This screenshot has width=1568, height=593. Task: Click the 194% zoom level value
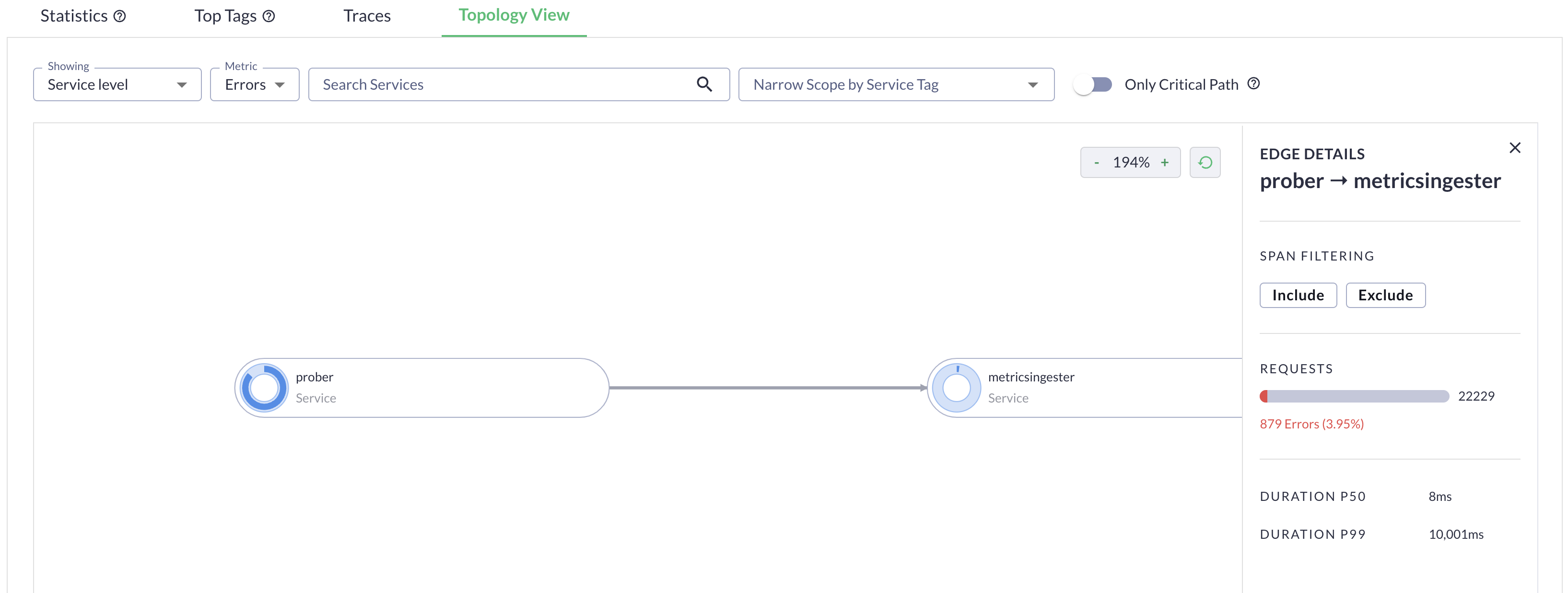[1131, 163]
